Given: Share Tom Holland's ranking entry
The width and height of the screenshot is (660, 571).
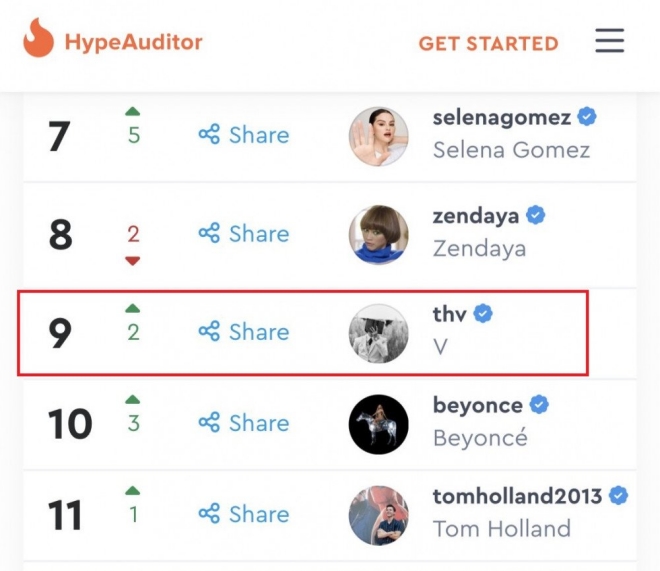Looking at the screenshot, I should (x=243, y=514).
